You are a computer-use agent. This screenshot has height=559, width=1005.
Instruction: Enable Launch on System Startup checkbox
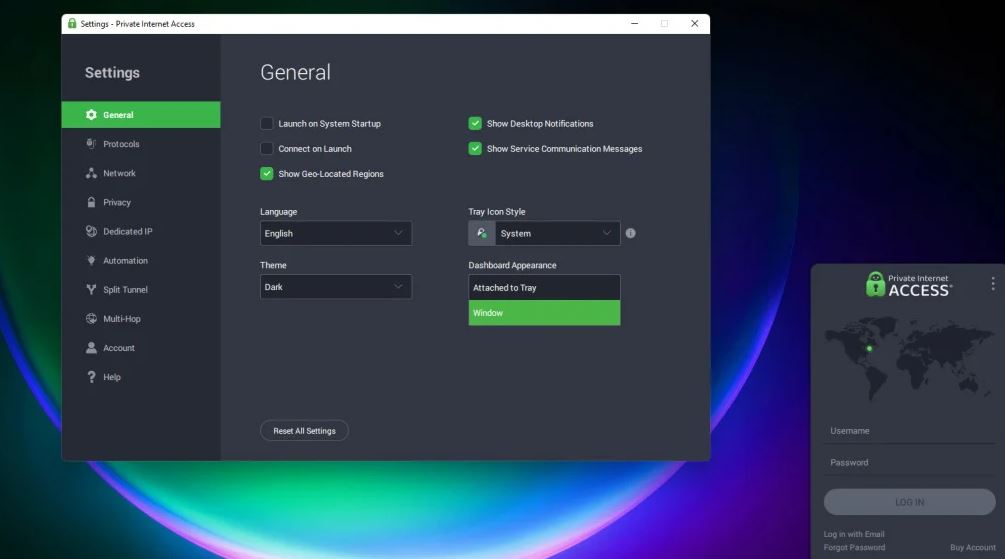pos(267,123)
